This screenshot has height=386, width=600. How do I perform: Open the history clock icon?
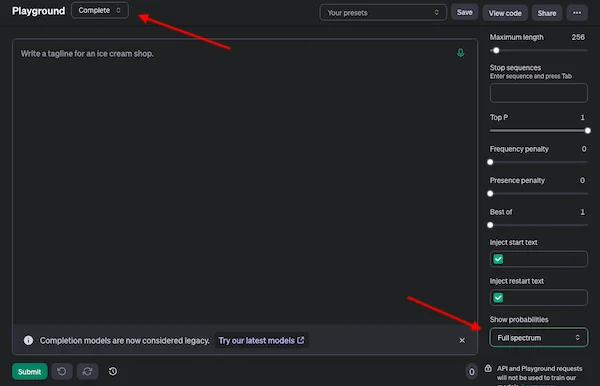113,371
